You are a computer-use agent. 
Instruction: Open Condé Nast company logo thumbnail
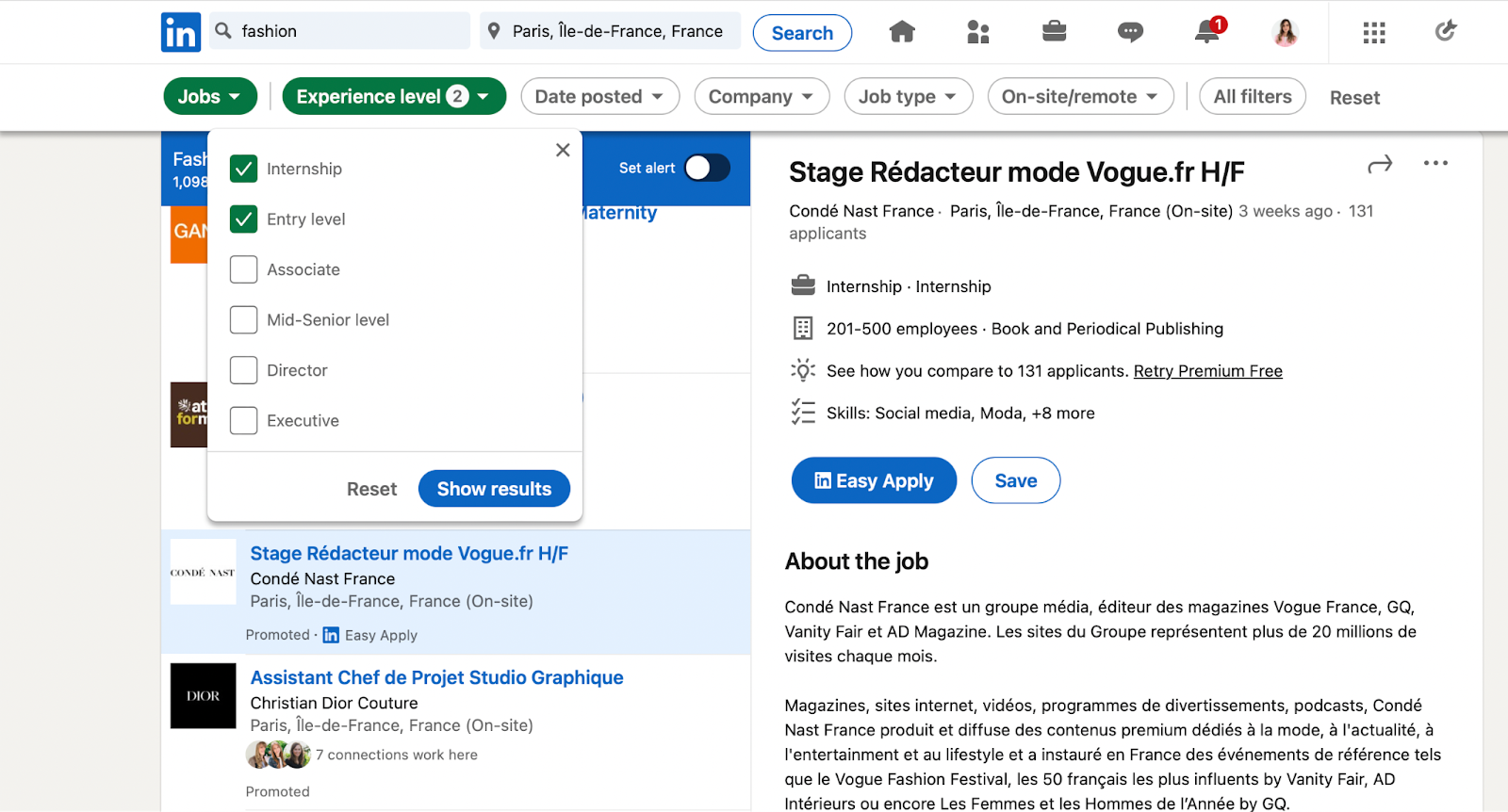tap(203, 572)
